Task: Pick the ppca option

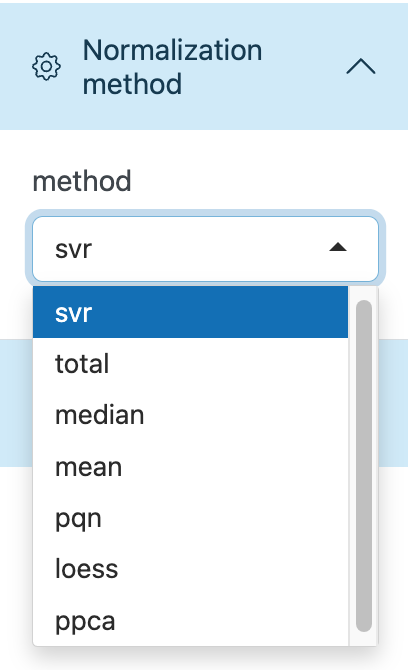Action: point(191,621)
